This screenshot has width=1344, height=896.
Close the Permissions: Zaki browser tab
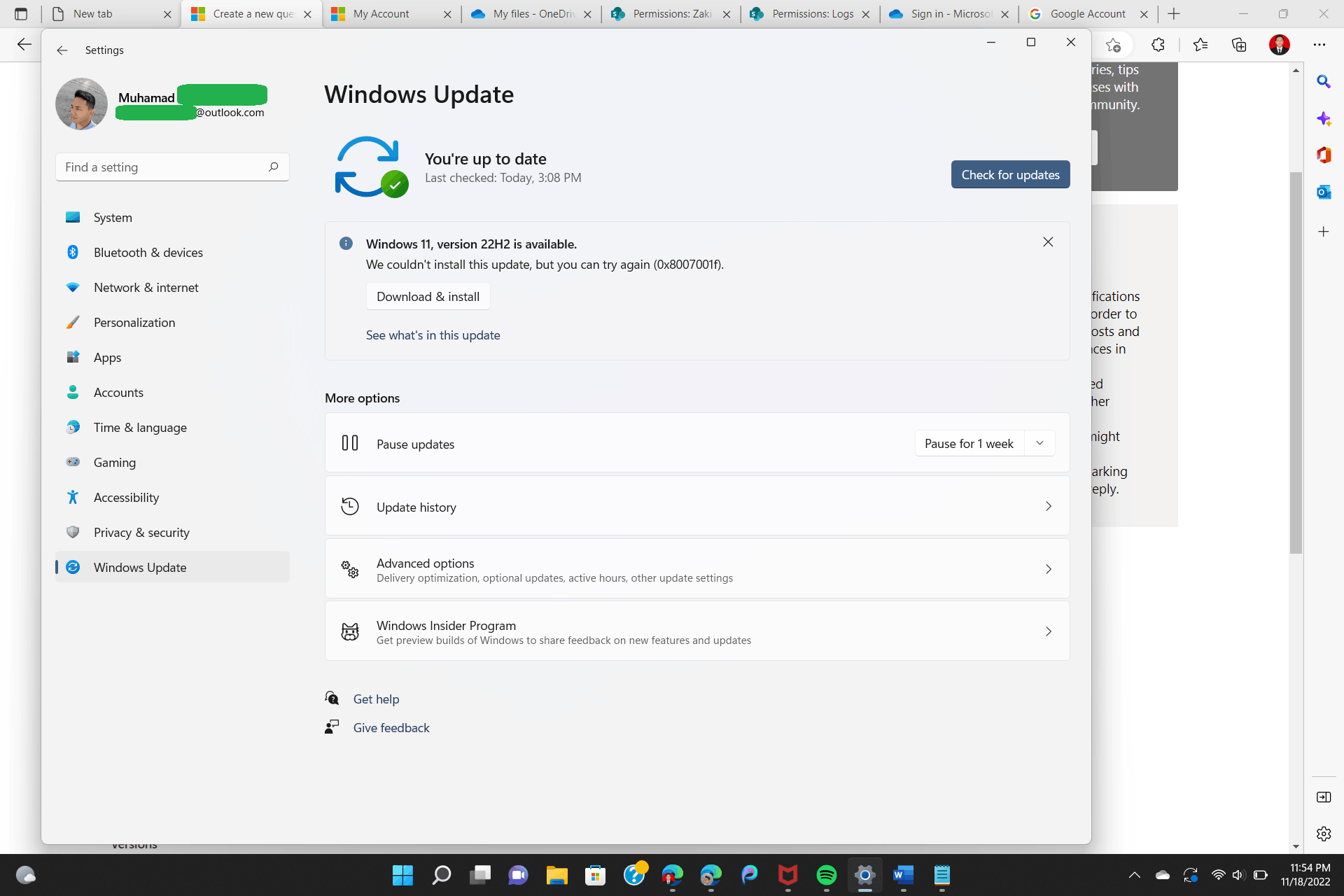pos(727,14)
